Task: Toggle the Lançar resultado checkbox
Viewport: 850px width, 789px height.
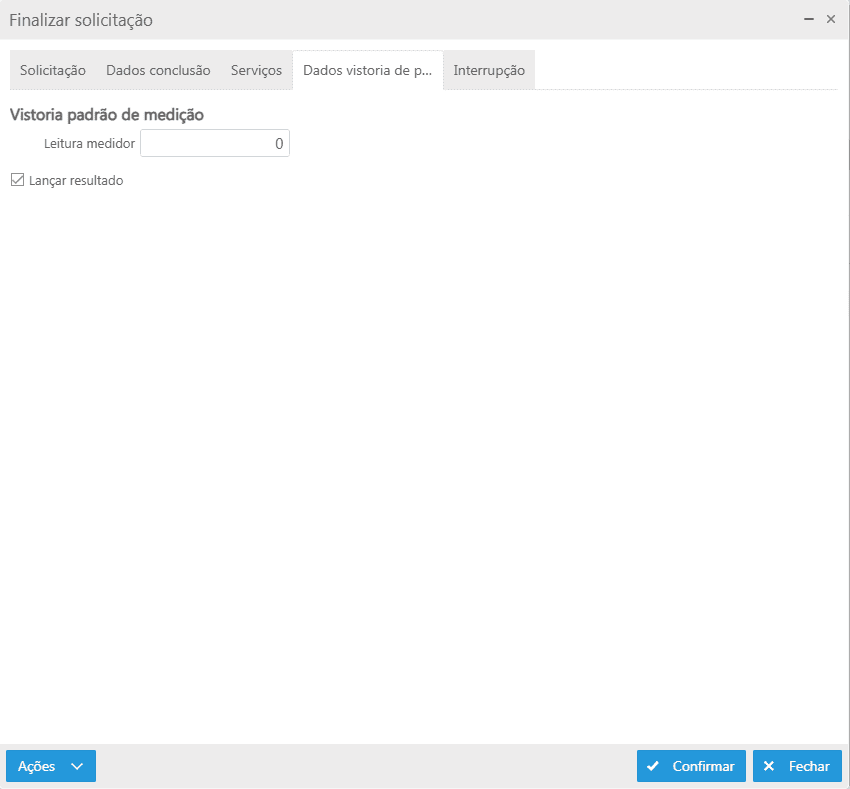Action: tap(17, 180)
